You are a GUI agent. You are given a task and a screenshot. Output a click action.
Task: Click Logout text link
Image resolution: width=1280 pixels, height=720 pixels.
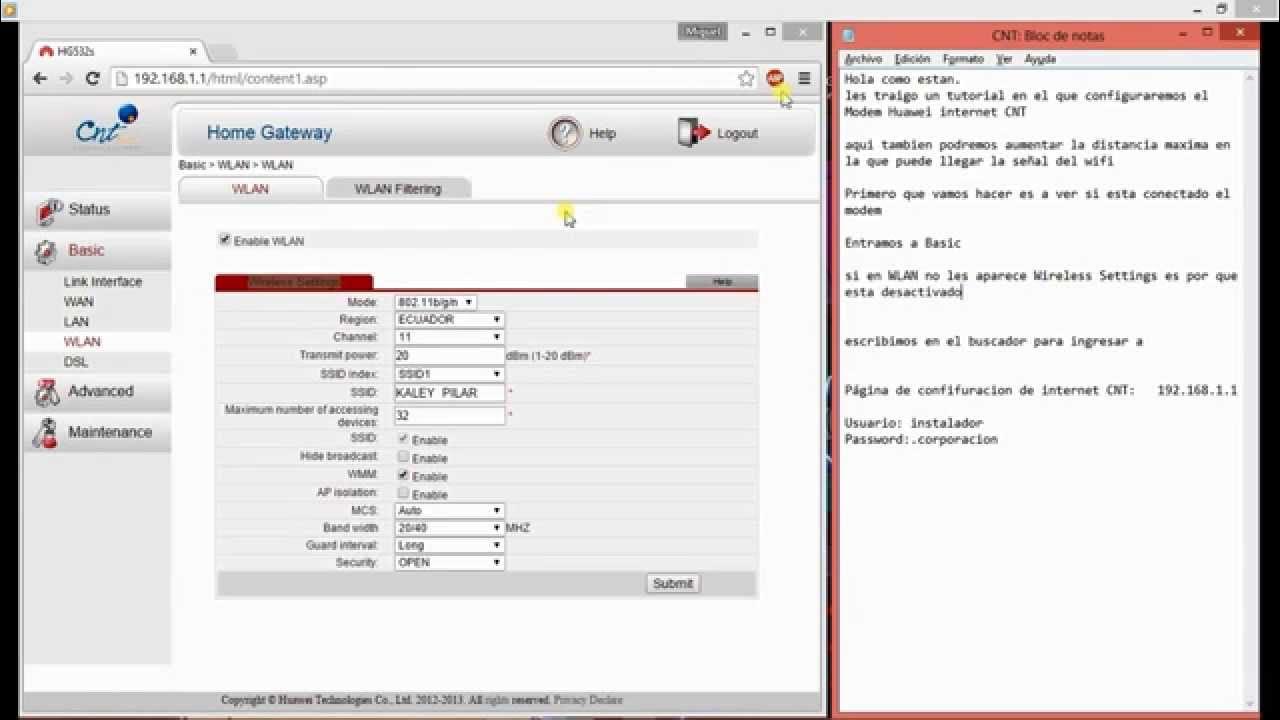pos(737,133)
